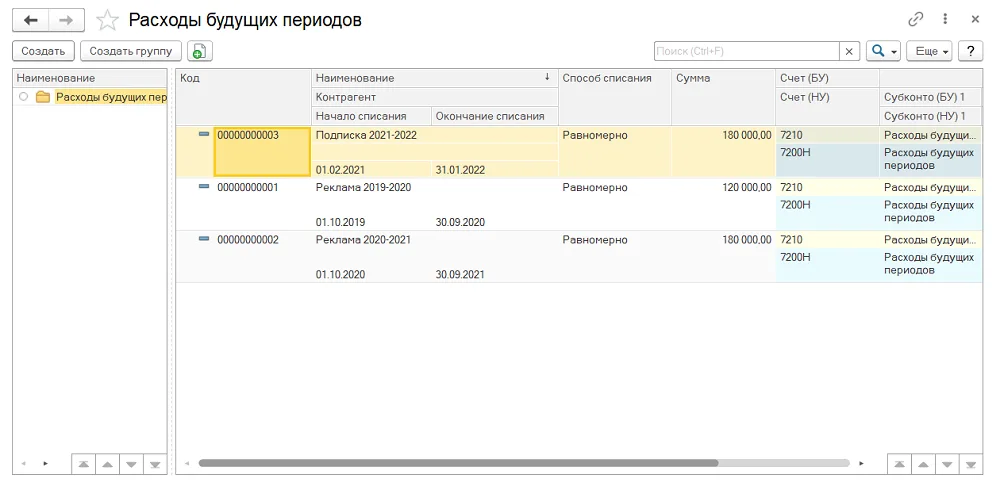Viewport: 1000px width, 486px height.
Task: Move down in the group tree
Action: coord(131,464)
